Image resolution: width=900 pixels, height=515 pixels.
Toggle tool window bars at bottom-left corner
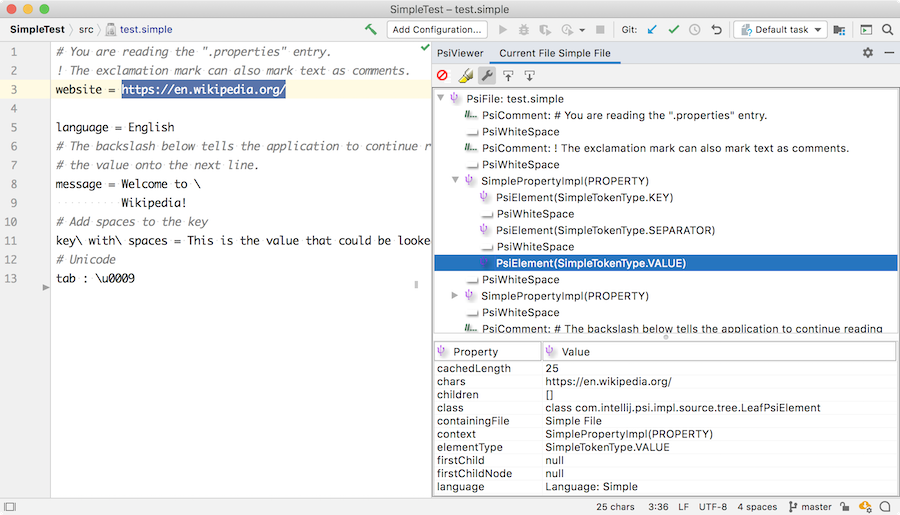click(11, 507)
